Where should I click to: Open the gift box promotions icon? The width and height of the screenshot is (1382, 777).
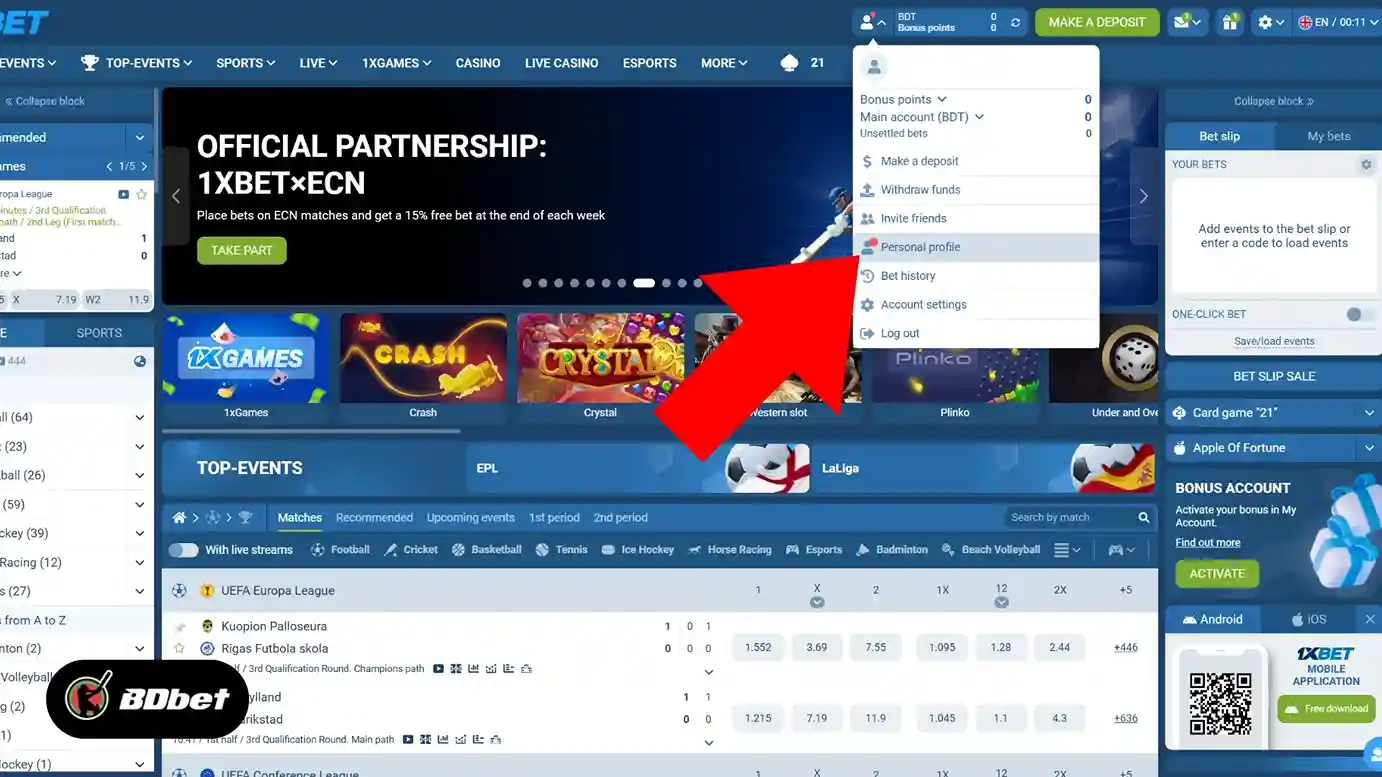[x=1229, y=22]
